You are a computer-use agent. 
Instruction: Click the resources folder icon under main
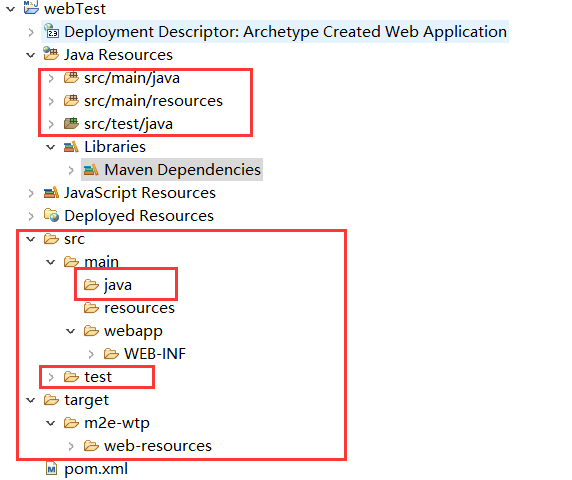click(91, 308)
